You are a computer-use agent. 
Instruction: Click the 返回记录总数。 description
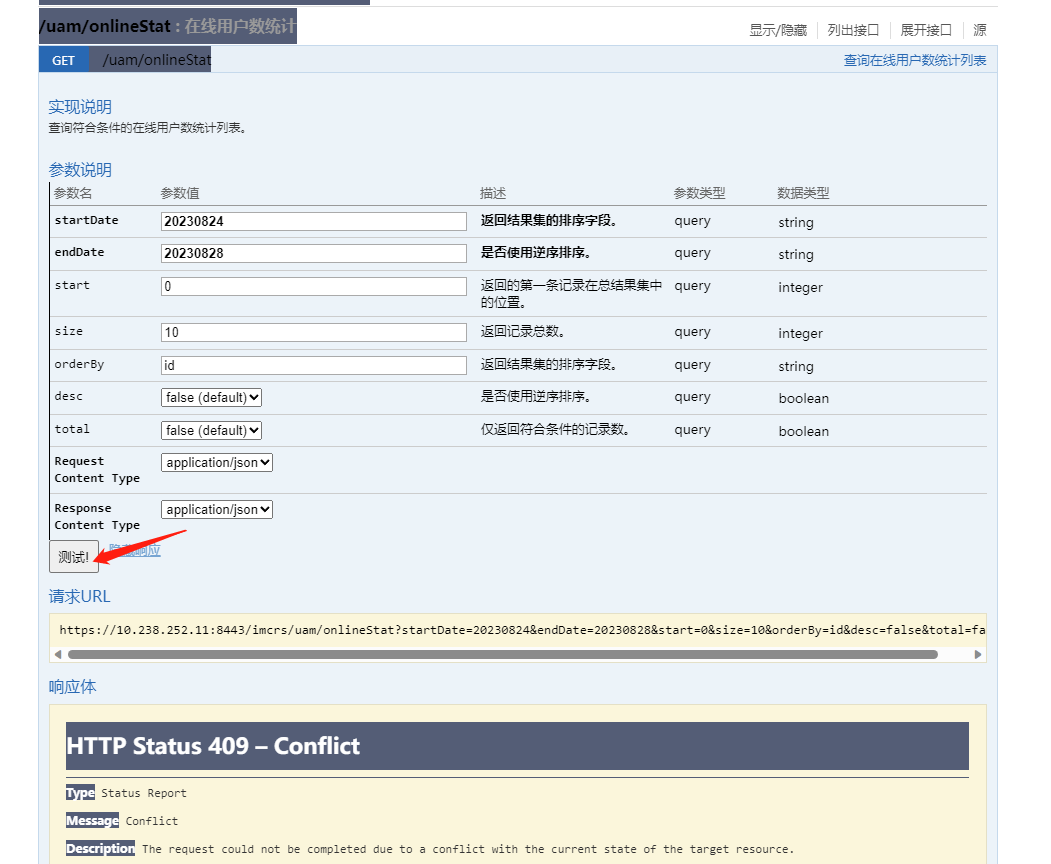pyautogui.click(x=523, y=332)
